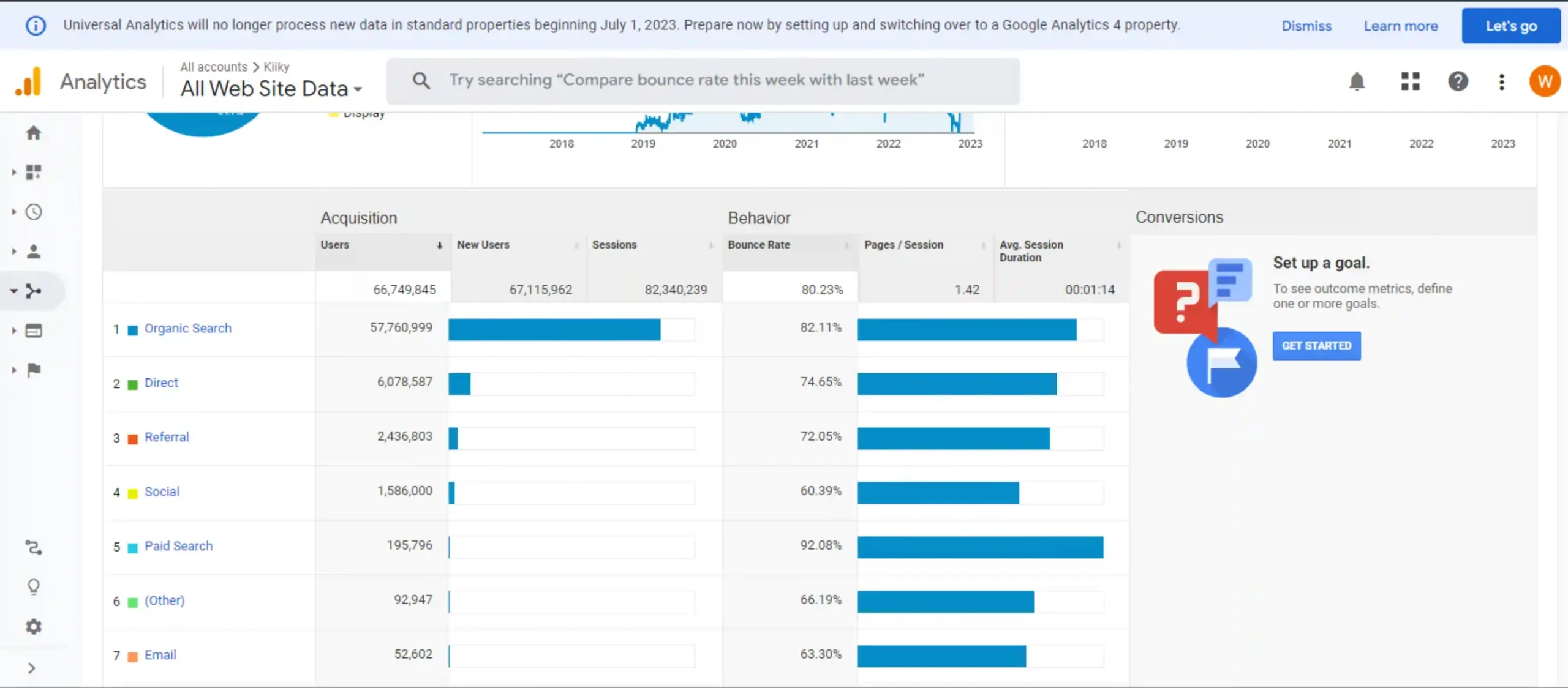
Task: Sort table by Users column arrow
Action: tap(439, 245)
